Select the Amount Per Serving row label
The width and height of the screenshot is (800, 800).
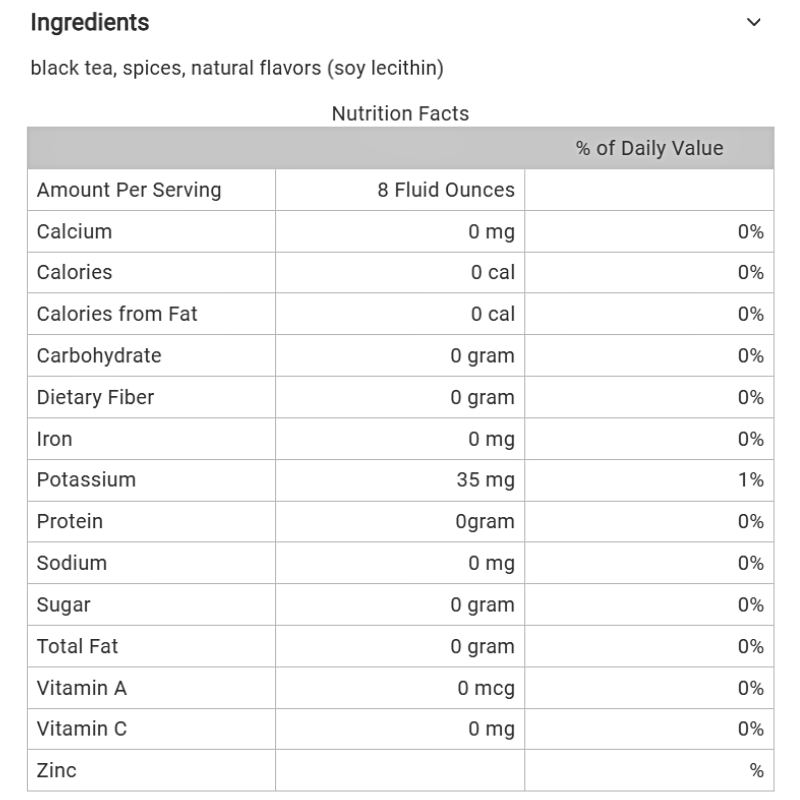click(x=129, y=190)
